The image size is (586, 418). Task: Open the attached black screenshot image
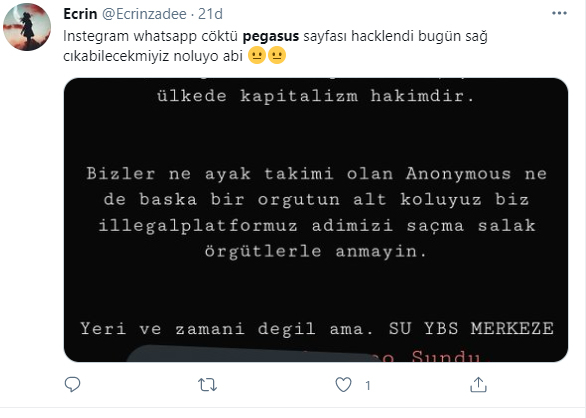(316, 220)
